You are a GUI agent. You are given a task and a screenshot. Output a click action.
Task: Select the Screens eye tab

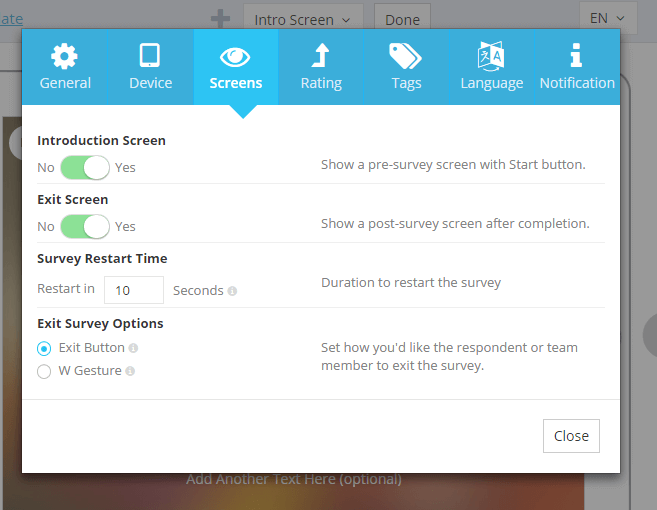[236, 67]
